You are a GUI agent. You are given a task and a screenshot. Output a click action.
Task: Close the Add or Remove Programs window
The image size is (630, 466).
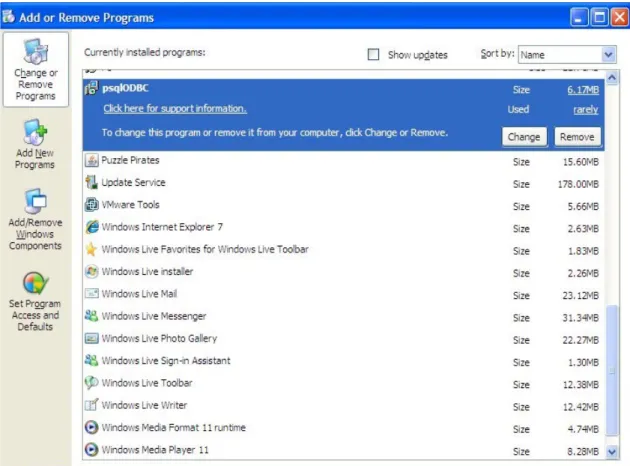(x=619, y=17)
